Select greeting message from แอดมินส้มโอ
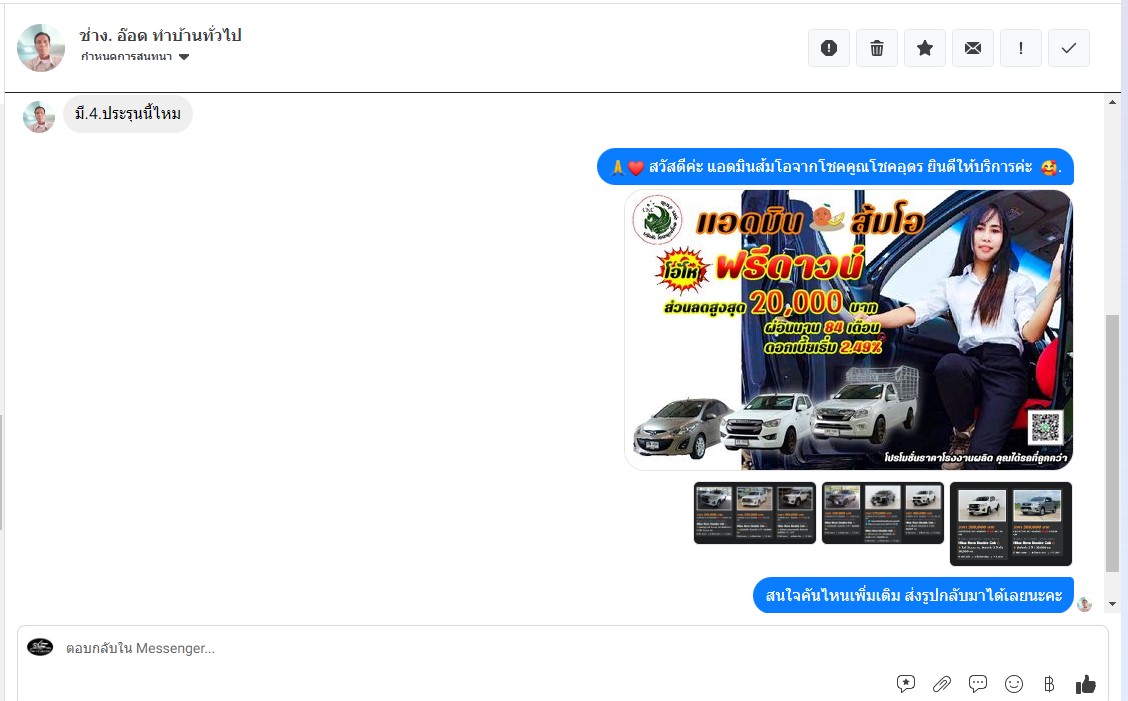 click(x=835, y=167)
